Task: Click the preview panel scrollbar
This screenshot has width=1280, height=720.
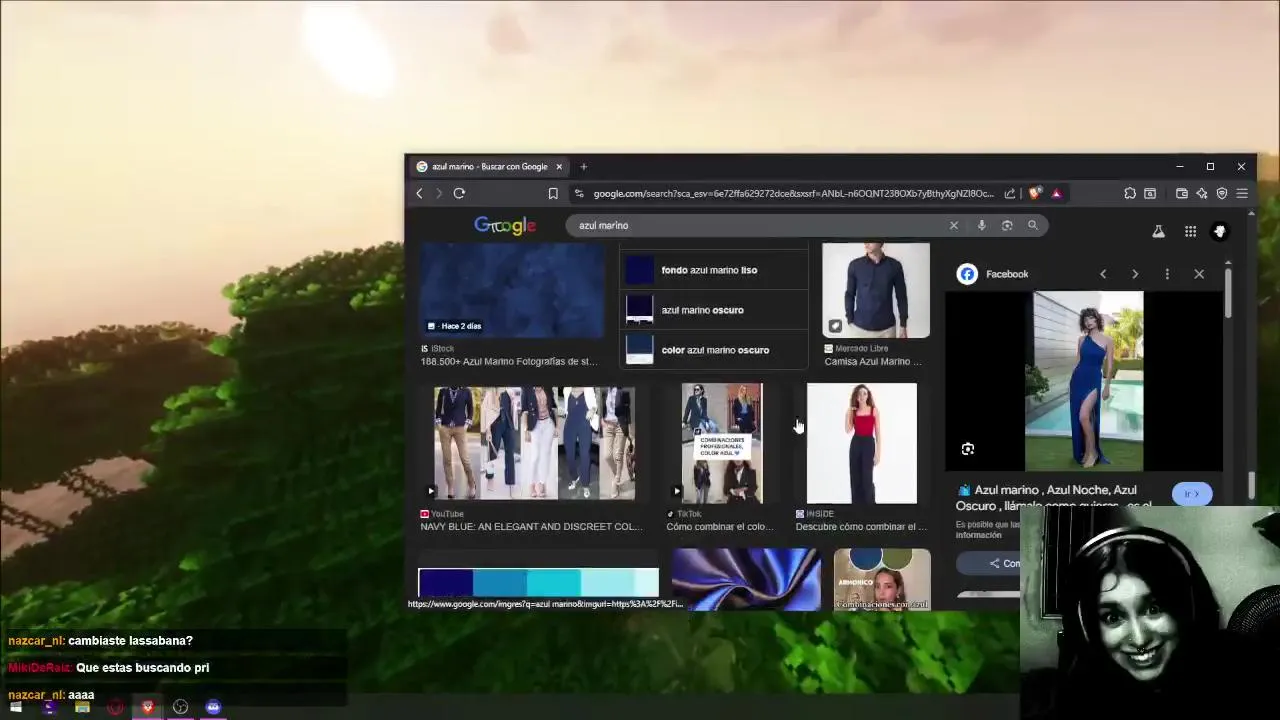Action: tap(1228, 293)
